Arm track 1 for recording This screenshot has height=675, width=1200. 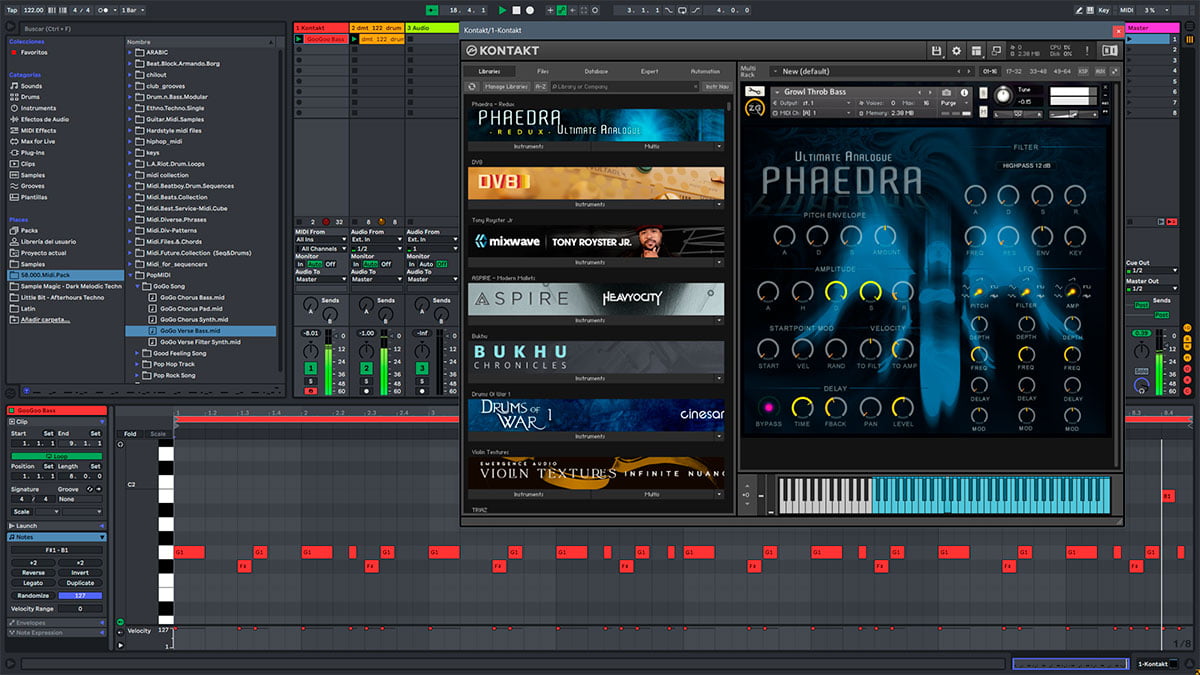[x=311, y=391]
